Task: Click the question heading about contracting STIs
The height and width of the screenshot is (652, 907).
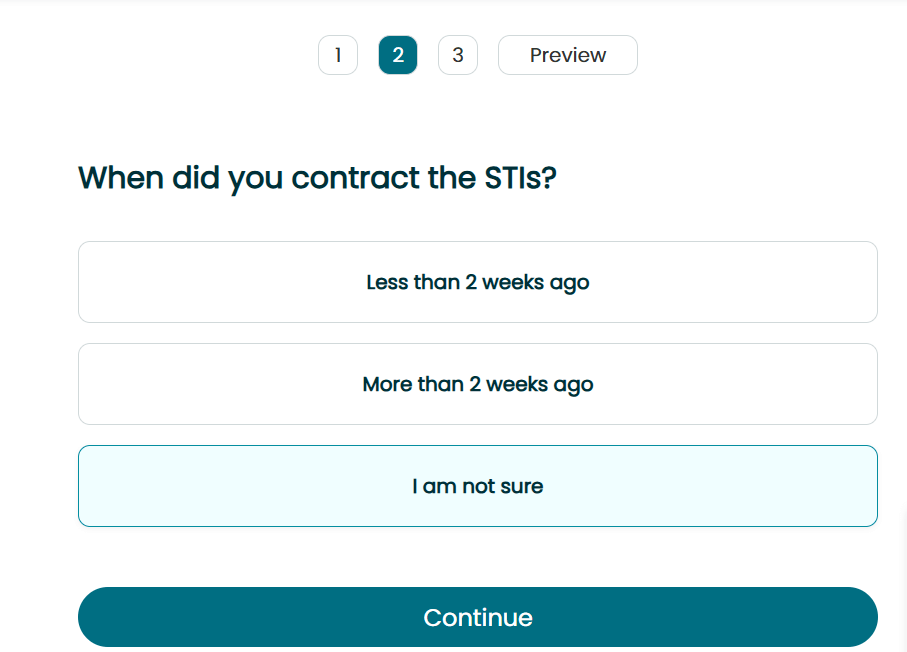Action: [318, 178]
